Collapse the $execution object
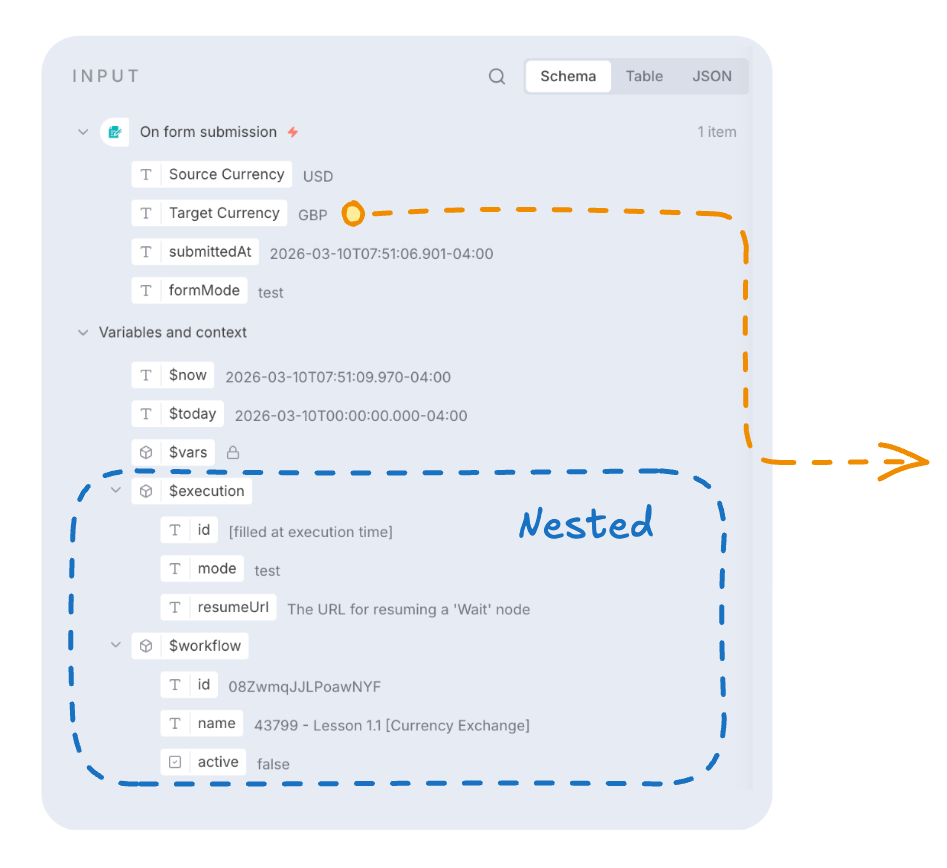The width and height of the screenshot is (947, 868). 116,490
